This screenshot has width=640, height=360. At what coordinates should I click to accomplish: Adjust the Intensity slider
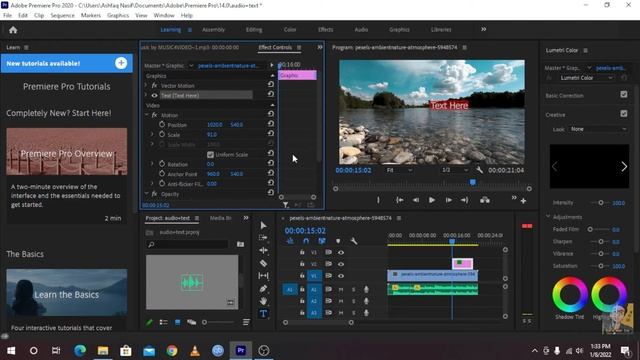click(x=600, y=202)
